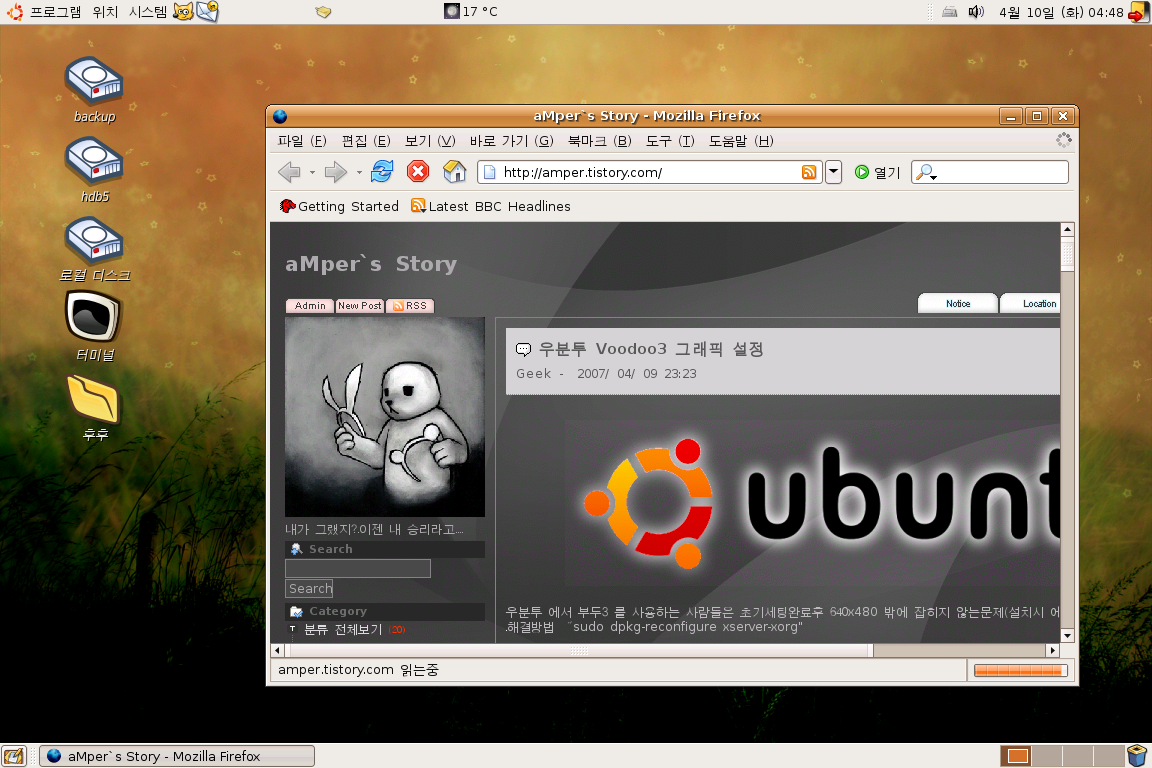Click the Admin button on the blog
The image size is (1152, 768).
click(x=310, y=306)
